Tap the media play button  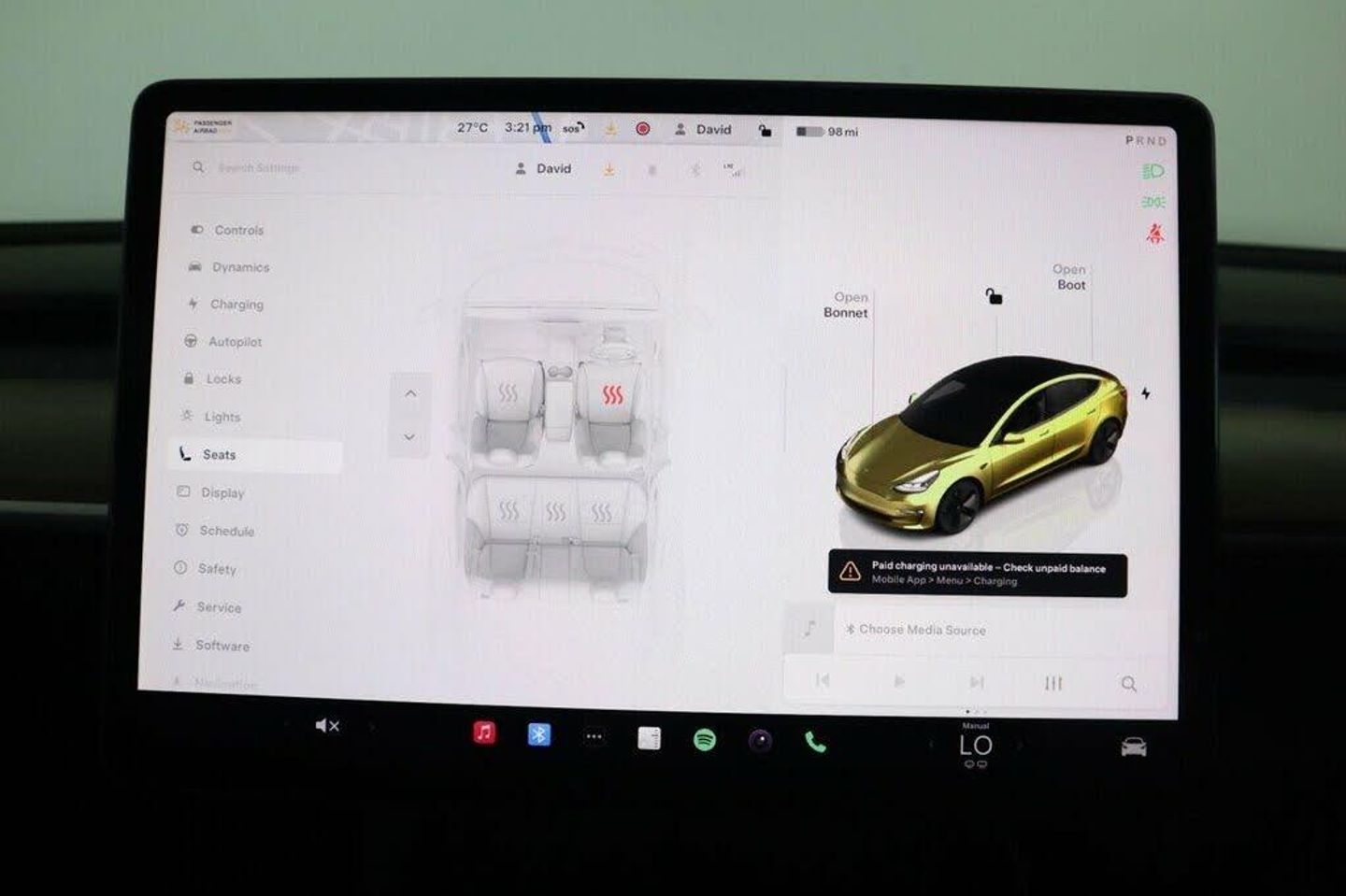coord(899,681)
